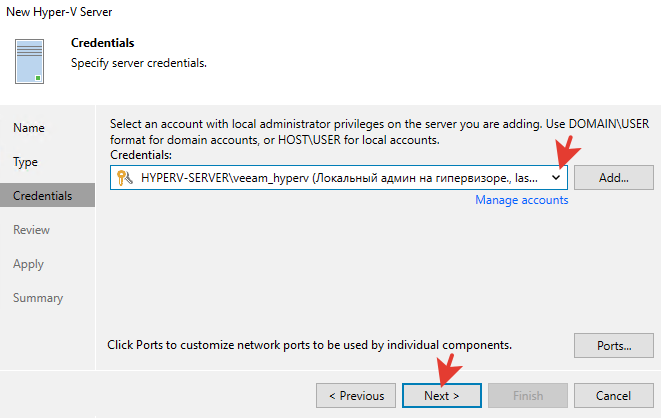Open the Ports... settings button
The image size is (661, 418).
[x=613, y=346]
